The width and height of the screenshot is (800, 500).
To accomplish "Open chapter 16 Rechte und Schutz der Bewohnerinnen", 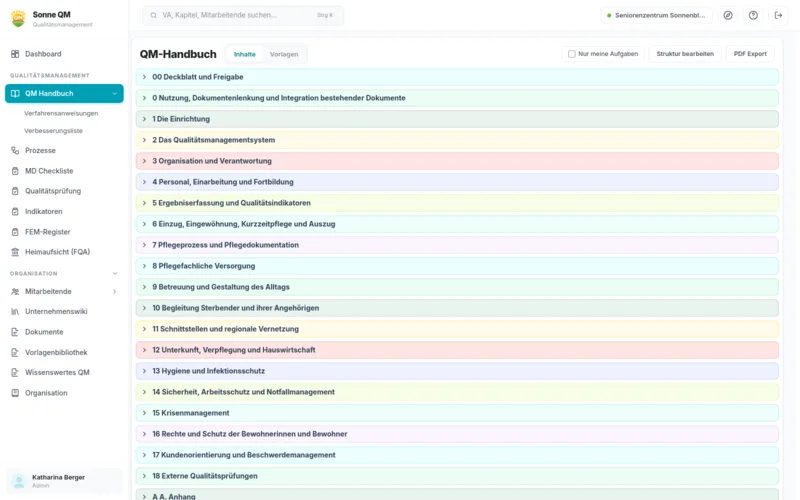I will click(457, 434).
